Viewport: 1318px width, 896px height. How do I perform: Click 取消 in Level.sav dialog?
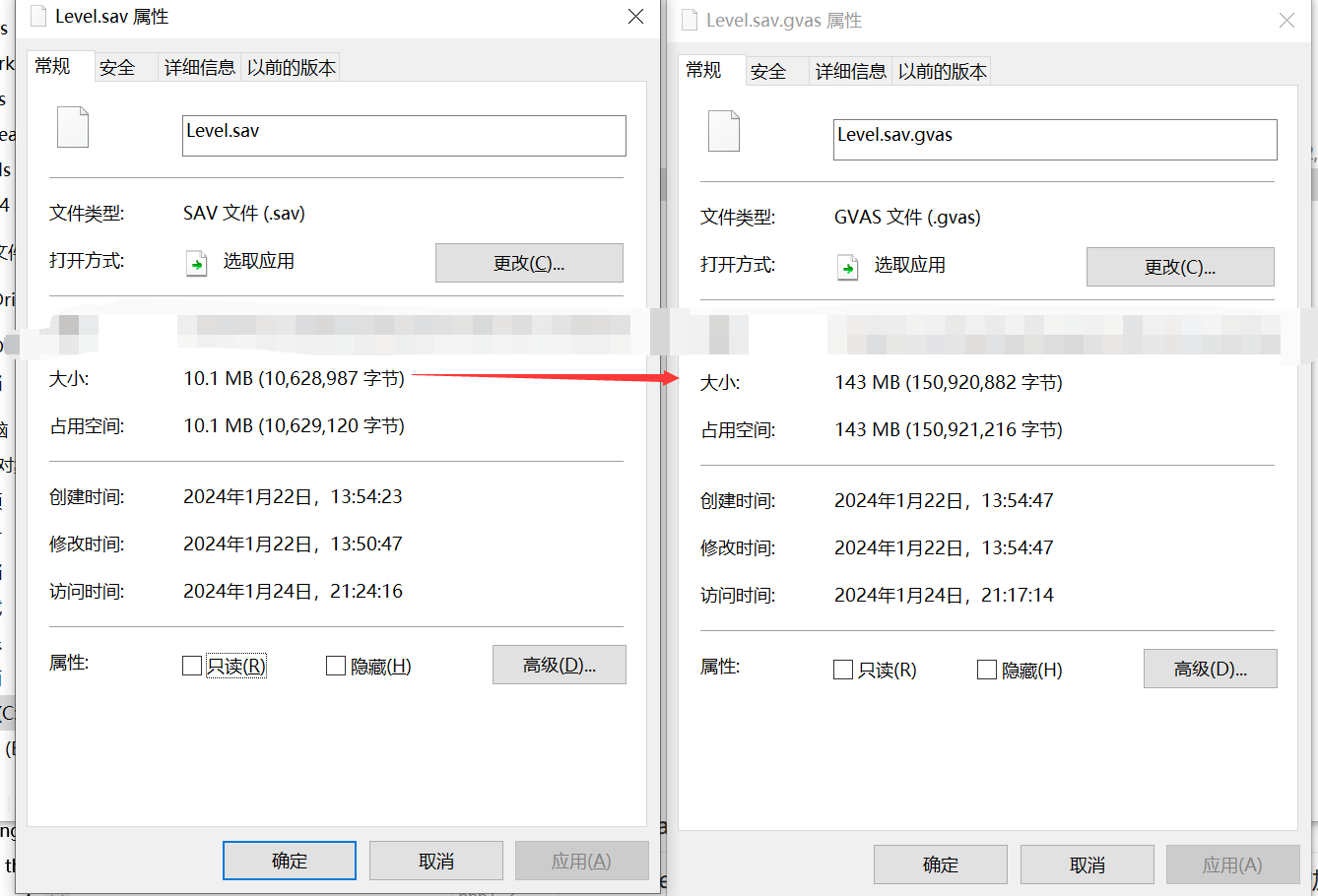pos(436,861)
